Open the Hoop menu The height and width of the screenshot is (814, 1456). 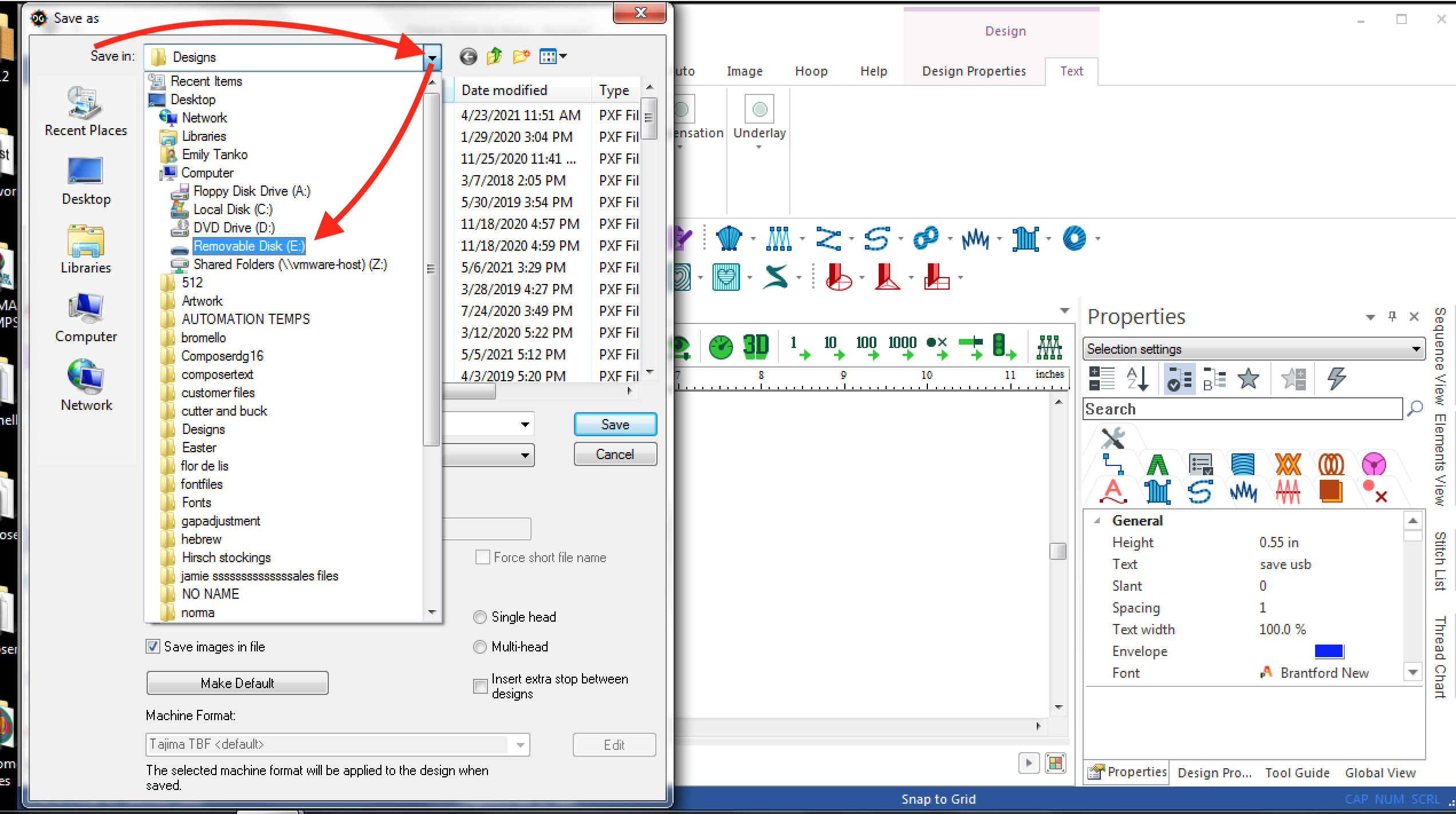[811, 71]
